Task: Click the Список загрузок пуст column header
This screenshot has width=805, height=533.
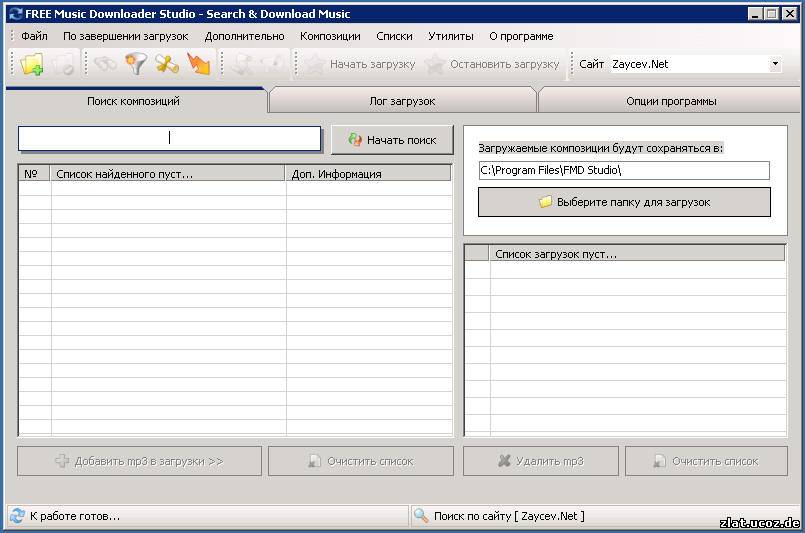Action: point(637,254)
